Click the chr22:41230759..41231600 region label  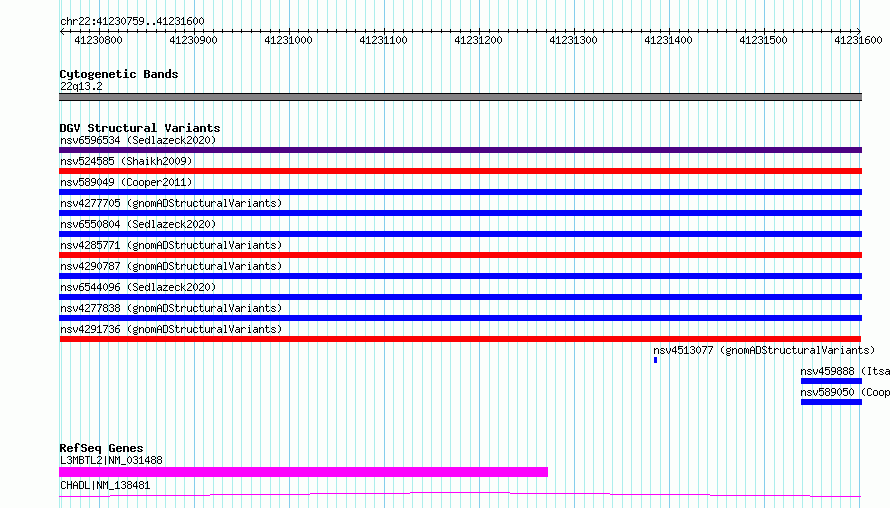click(132, 22)
